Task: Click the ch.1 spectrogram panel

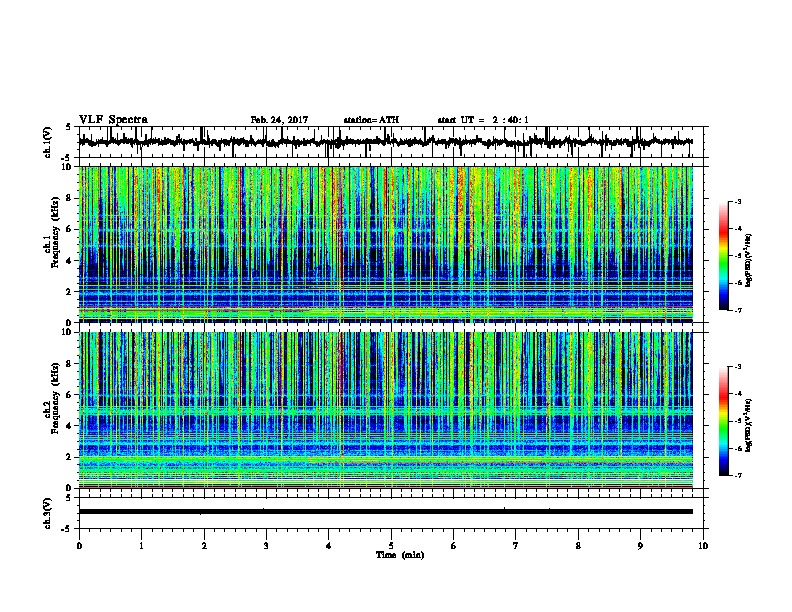Action: (385, 244)
